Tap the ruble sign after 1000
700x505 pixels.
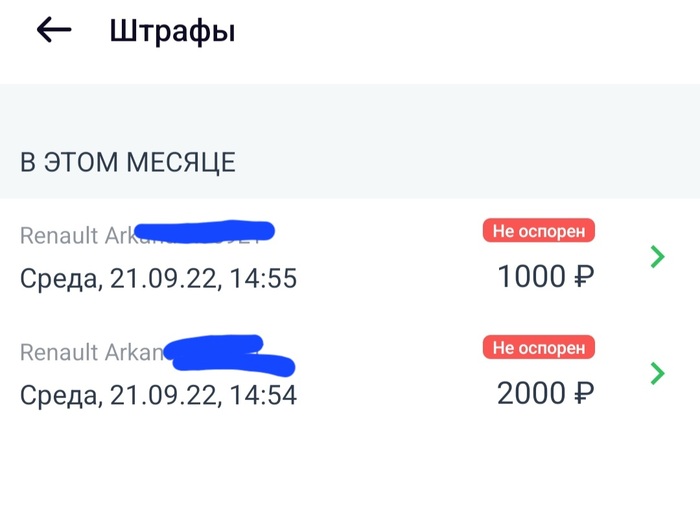(584, 277)
